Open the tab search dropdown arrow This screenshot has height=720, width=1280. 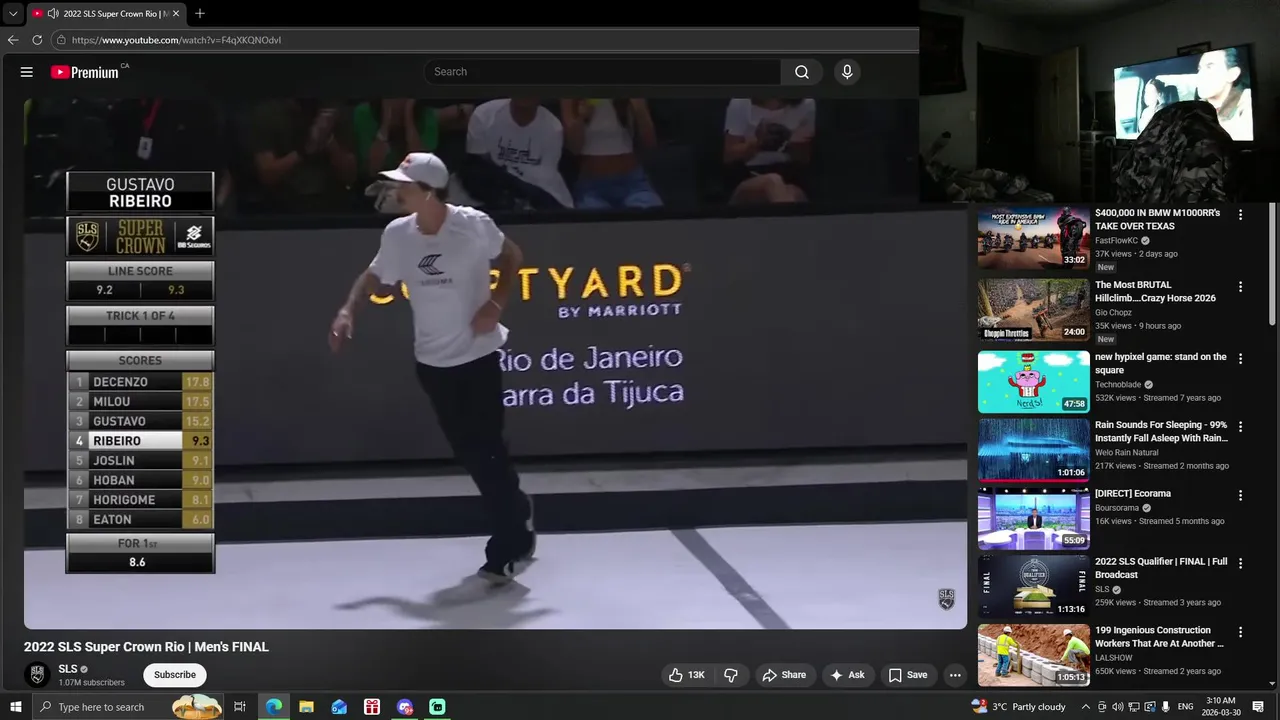pyautogui.click(x=13, y=14)
